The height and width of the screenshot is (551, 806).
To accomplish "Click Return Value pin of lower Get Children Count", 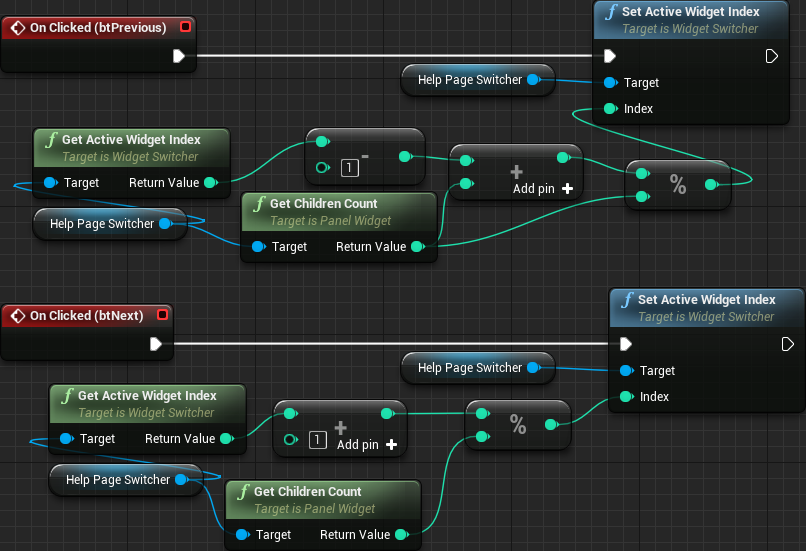I will (x=401, y=535).
